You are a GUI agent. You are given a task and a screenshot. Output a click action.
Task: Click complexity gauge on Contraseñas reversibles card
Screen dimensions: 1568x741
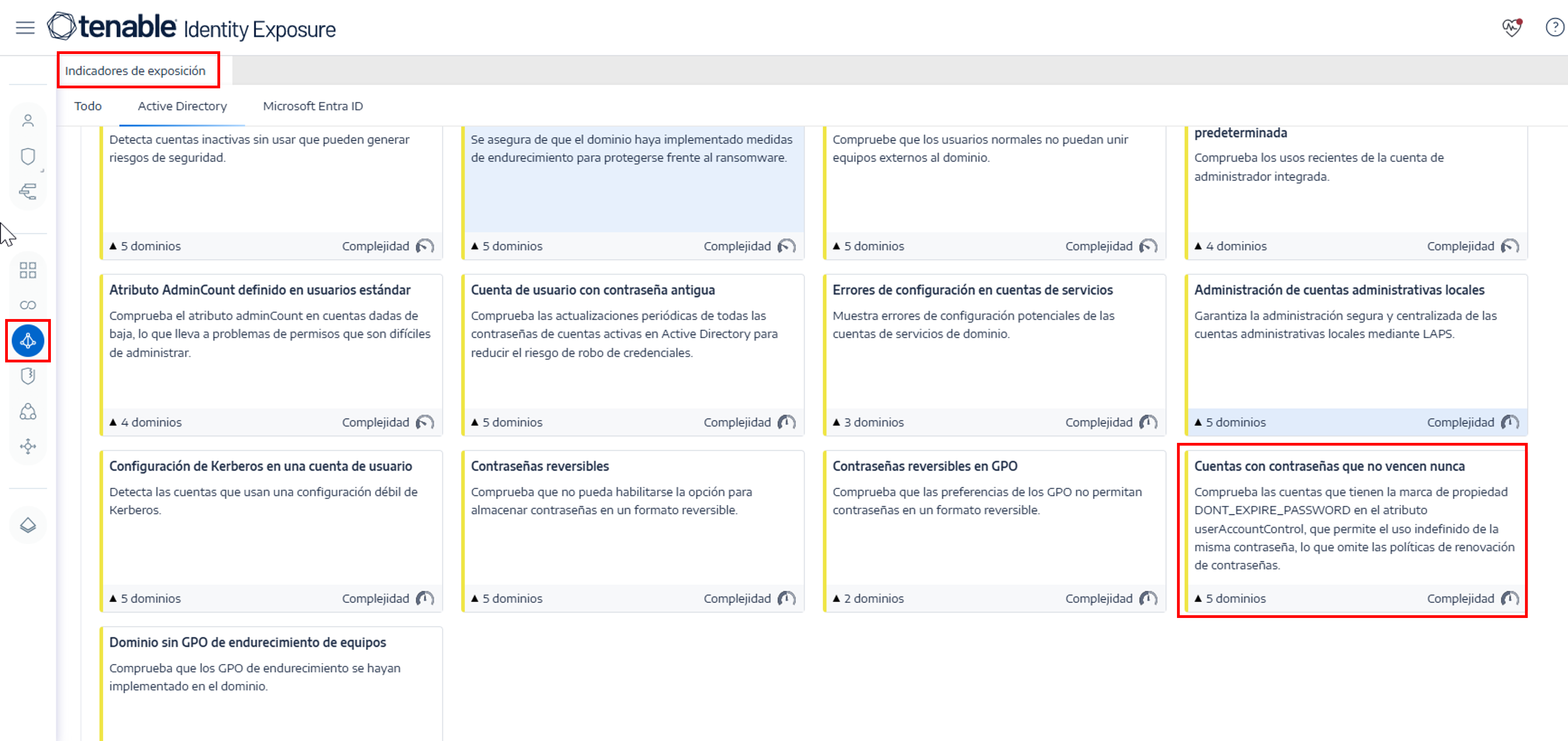click(x=786, y=598)
